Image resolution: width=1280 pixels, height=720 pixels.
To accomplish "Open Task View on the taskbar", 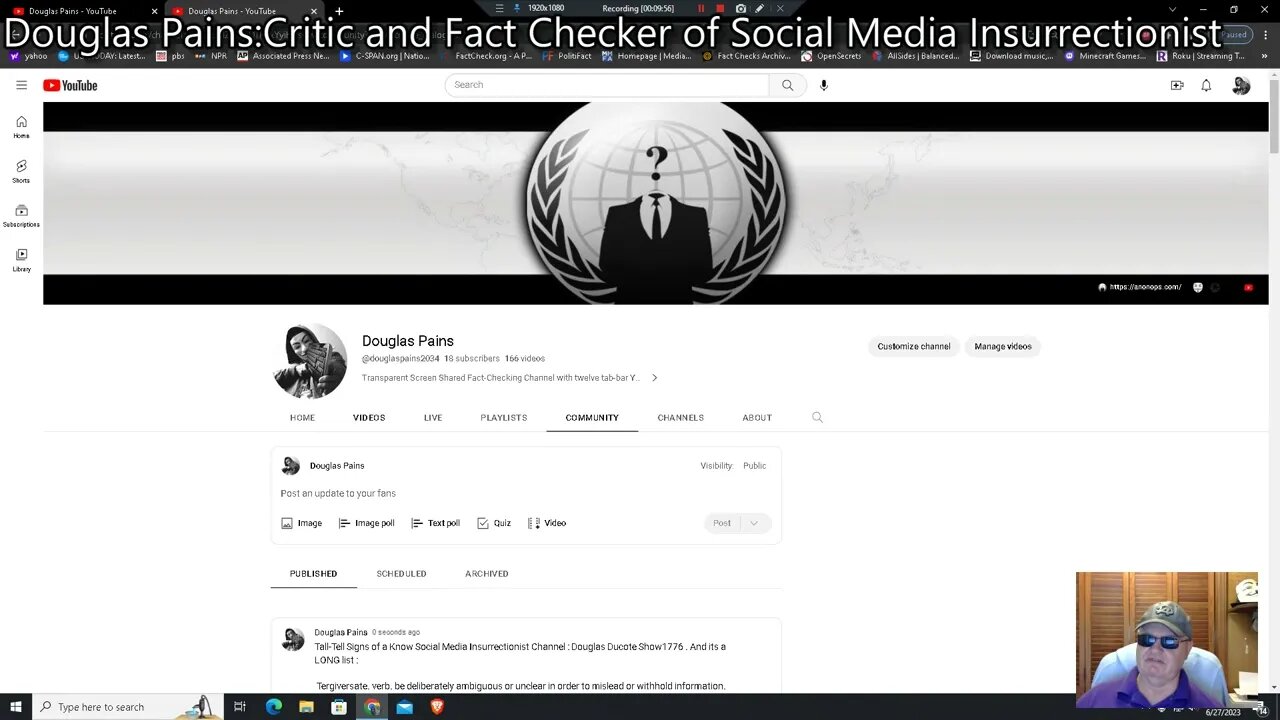I will [240, 707].
